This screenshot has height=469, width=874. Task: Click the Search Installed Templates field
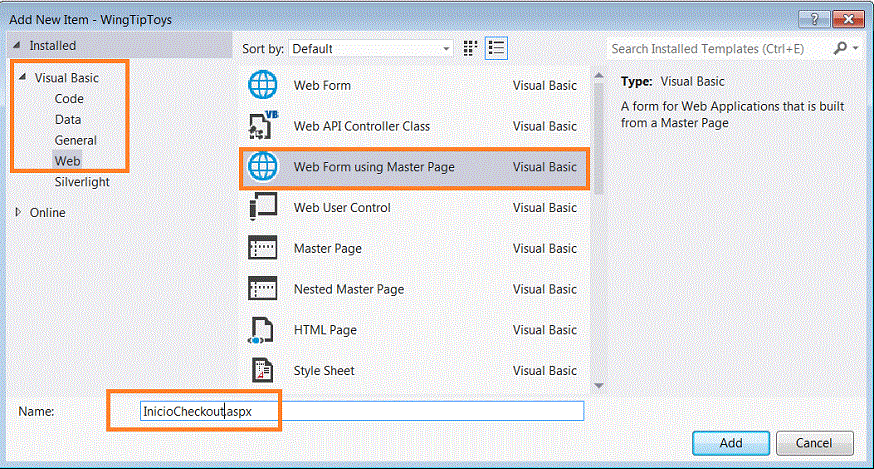click(x=720, y=48)
